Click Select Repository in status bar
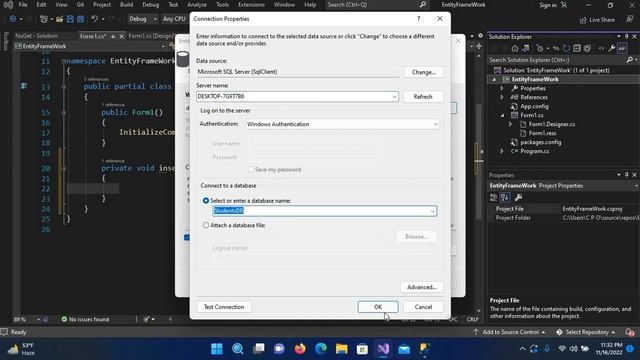The height and width of the screenshot is (360, 640). pos(586,332)
